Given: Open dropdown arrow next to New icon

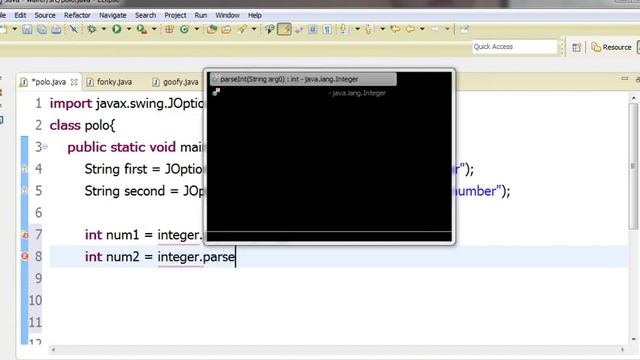Looking at the screenshot, I should coord(15,29).
